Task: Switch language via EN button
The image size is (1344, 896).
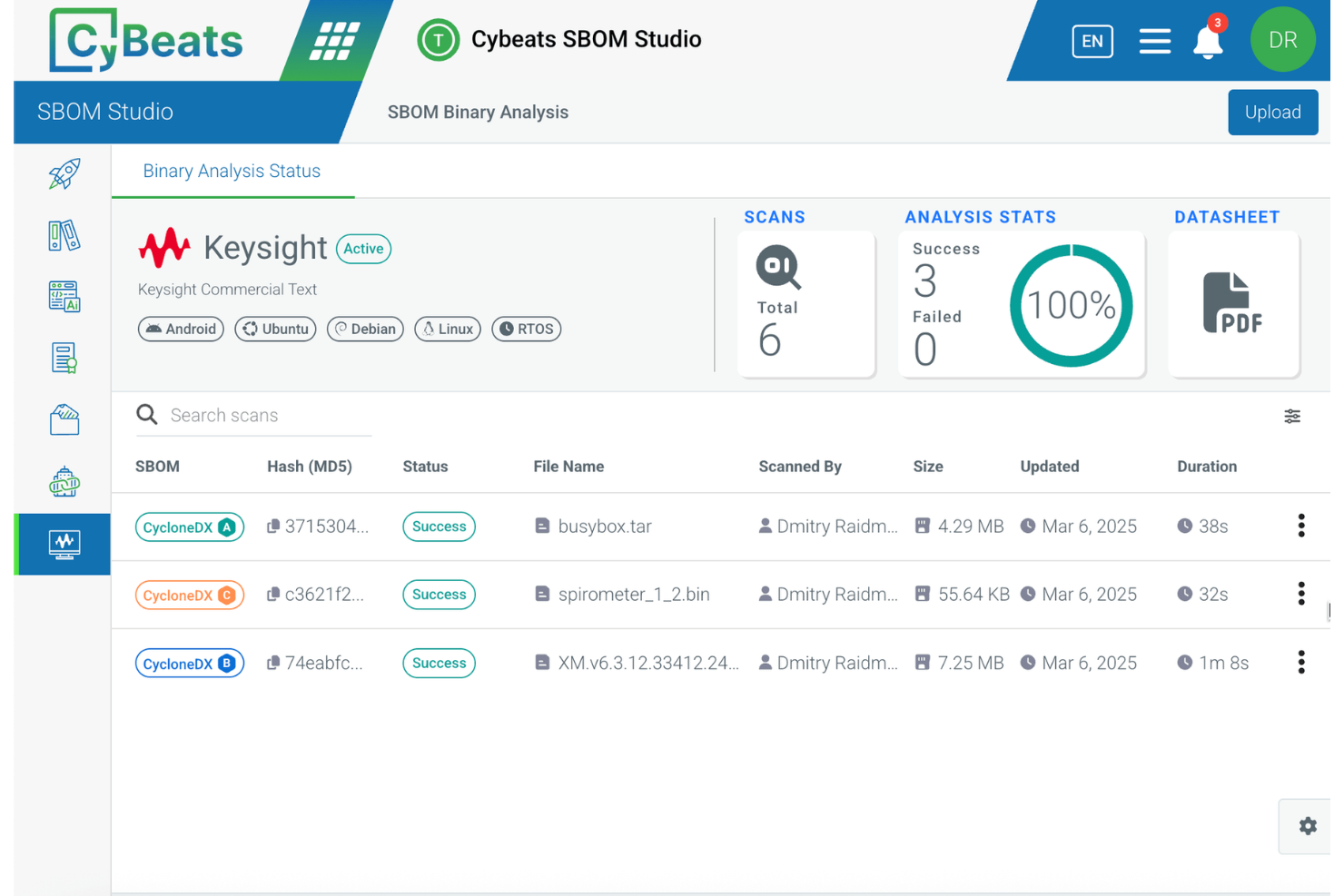Action: [x=1092, y=41]
